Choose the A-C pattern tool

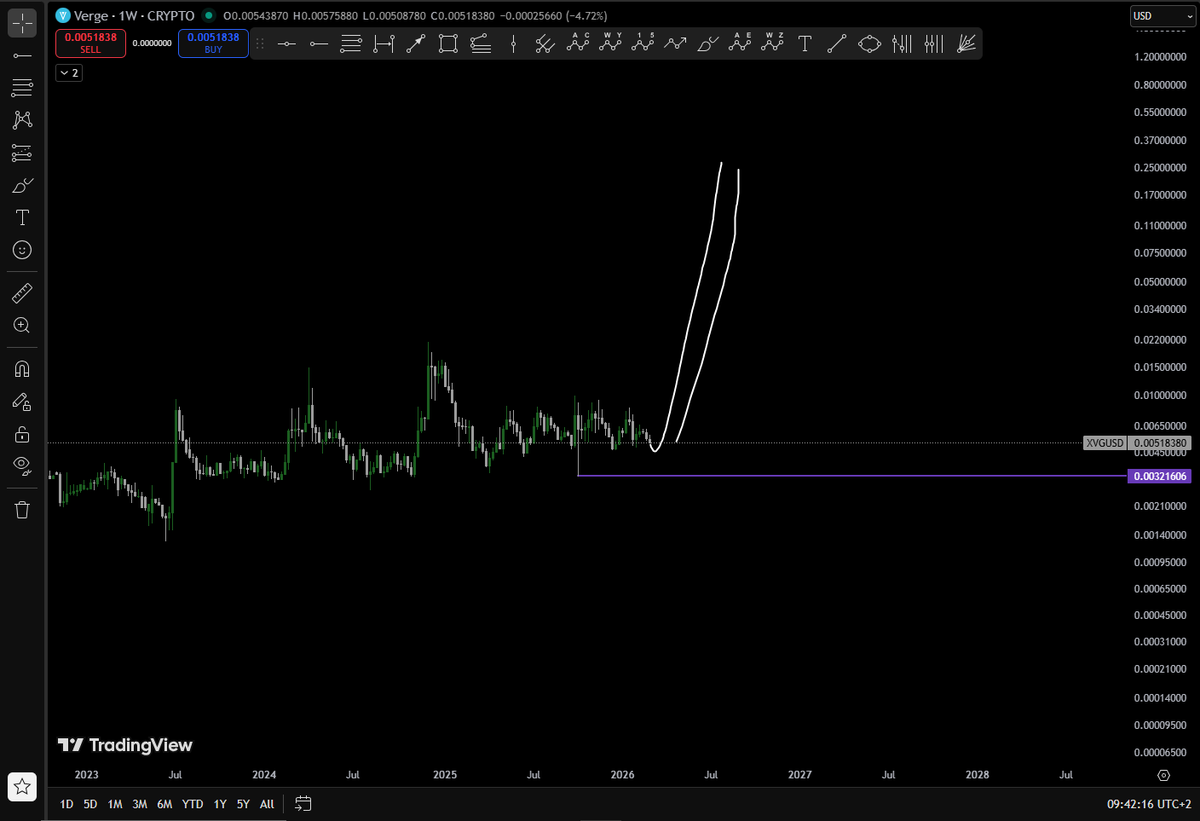[x=578, y=44]
